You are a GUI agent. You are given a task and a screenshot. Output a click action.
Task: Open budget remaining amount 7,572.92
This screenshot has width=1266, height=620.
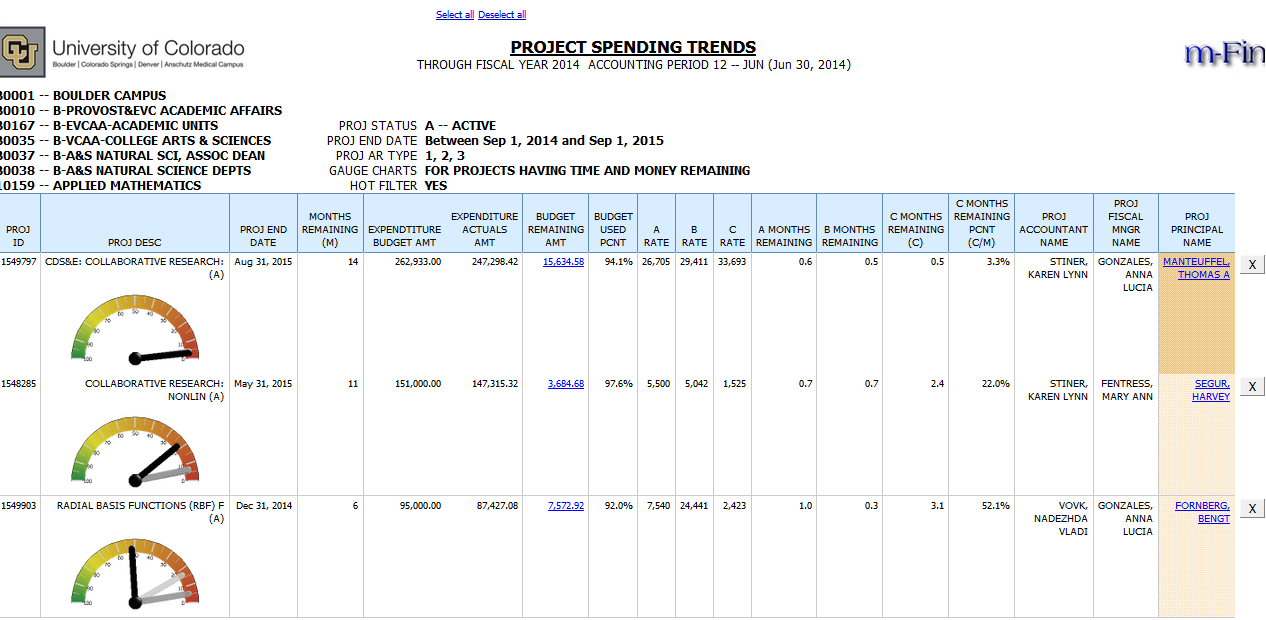pyautogui.click(x=566, y=506)
